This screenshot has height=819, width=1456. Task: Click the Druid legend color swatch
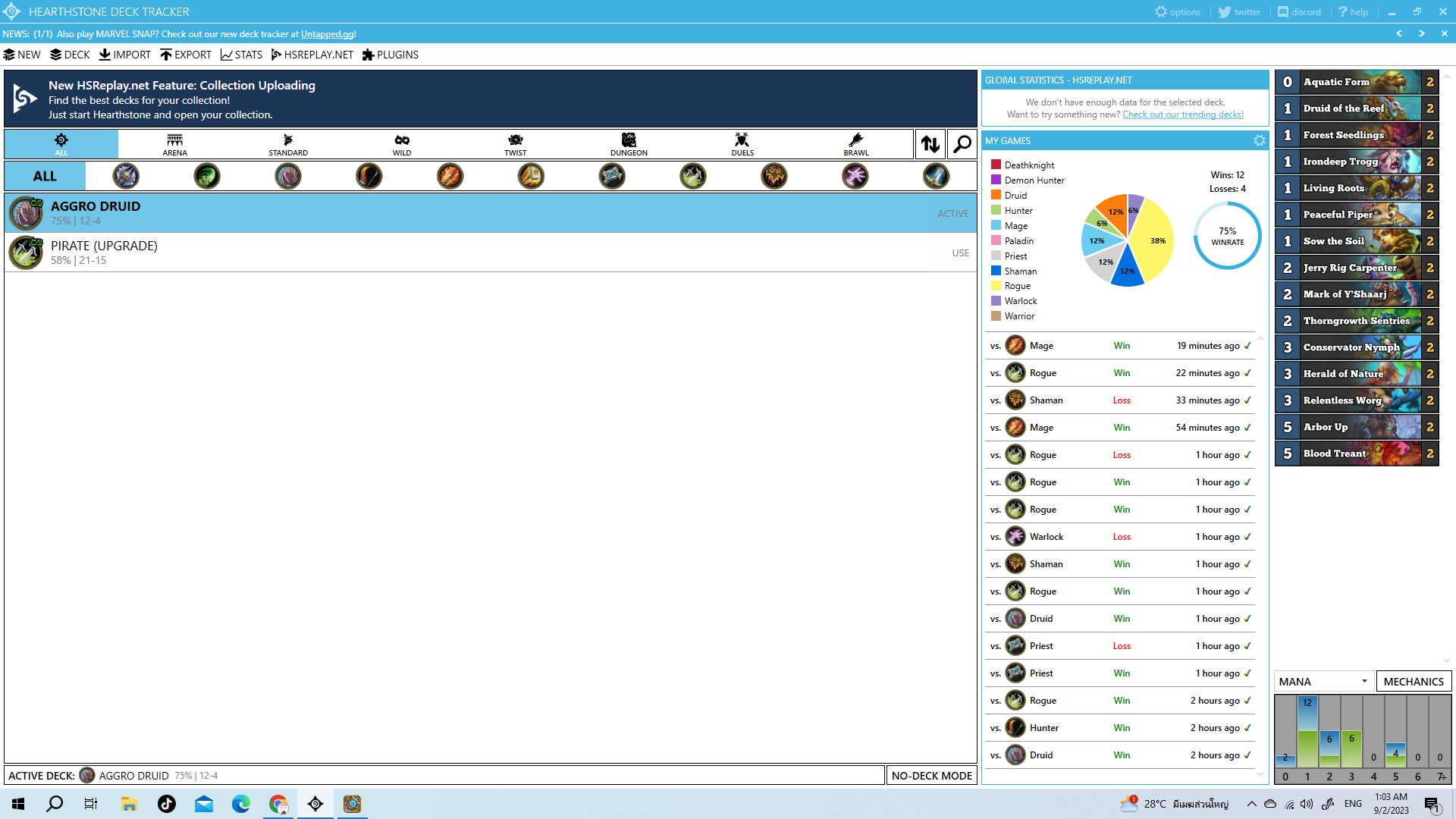[x=996, y=195]
